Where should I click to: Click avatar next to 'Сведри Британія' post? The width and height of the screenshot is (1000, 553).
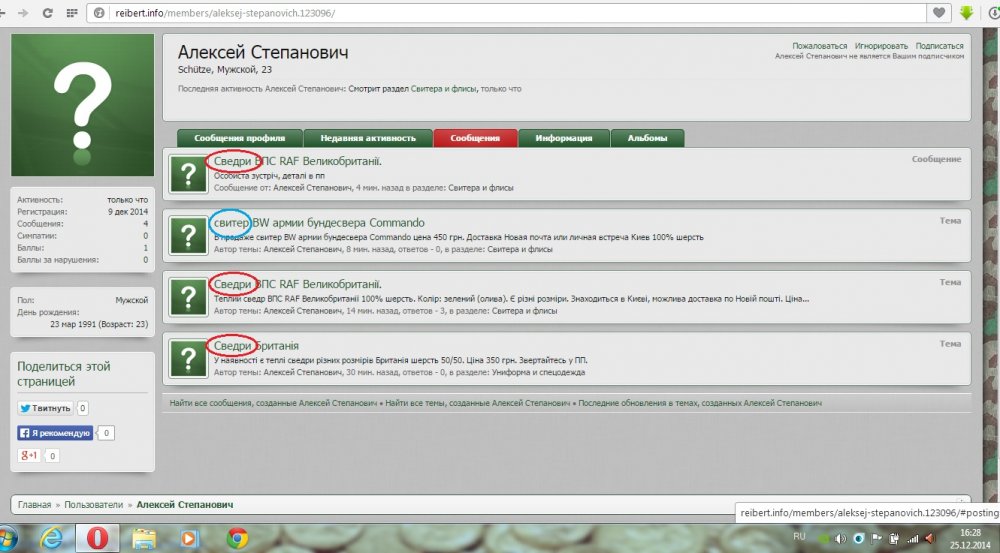[188, 358]
